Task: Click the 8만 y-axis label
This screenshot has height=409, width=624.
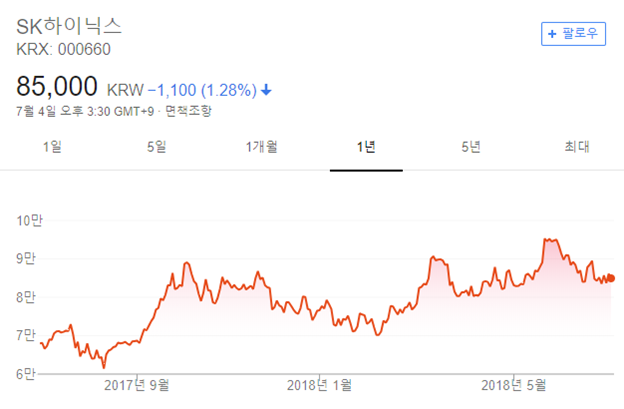Action: pyautogui.click(x=26, y=297)
